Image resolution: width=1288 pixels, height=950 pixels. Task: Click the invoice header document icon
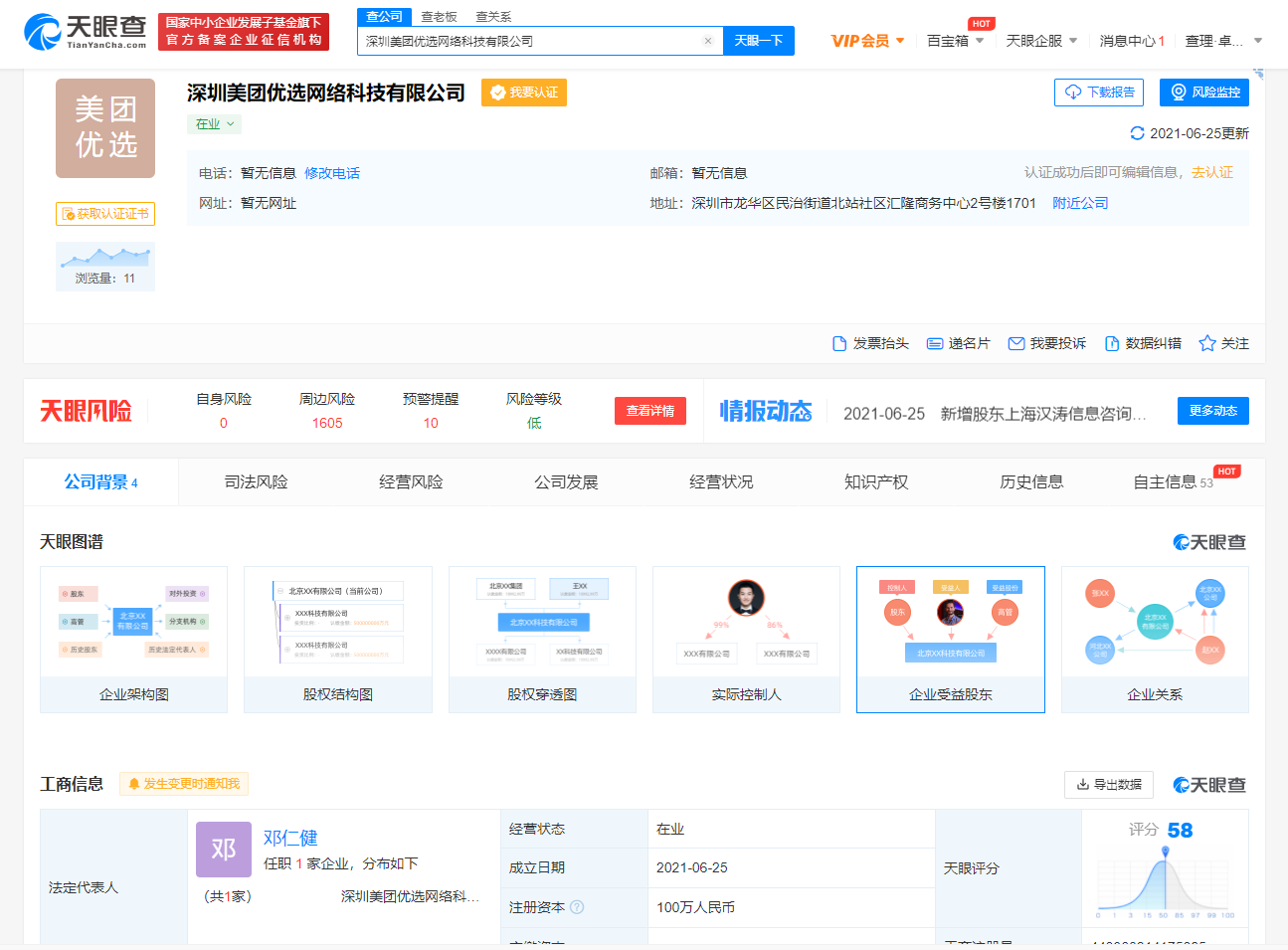click(839, 343)
